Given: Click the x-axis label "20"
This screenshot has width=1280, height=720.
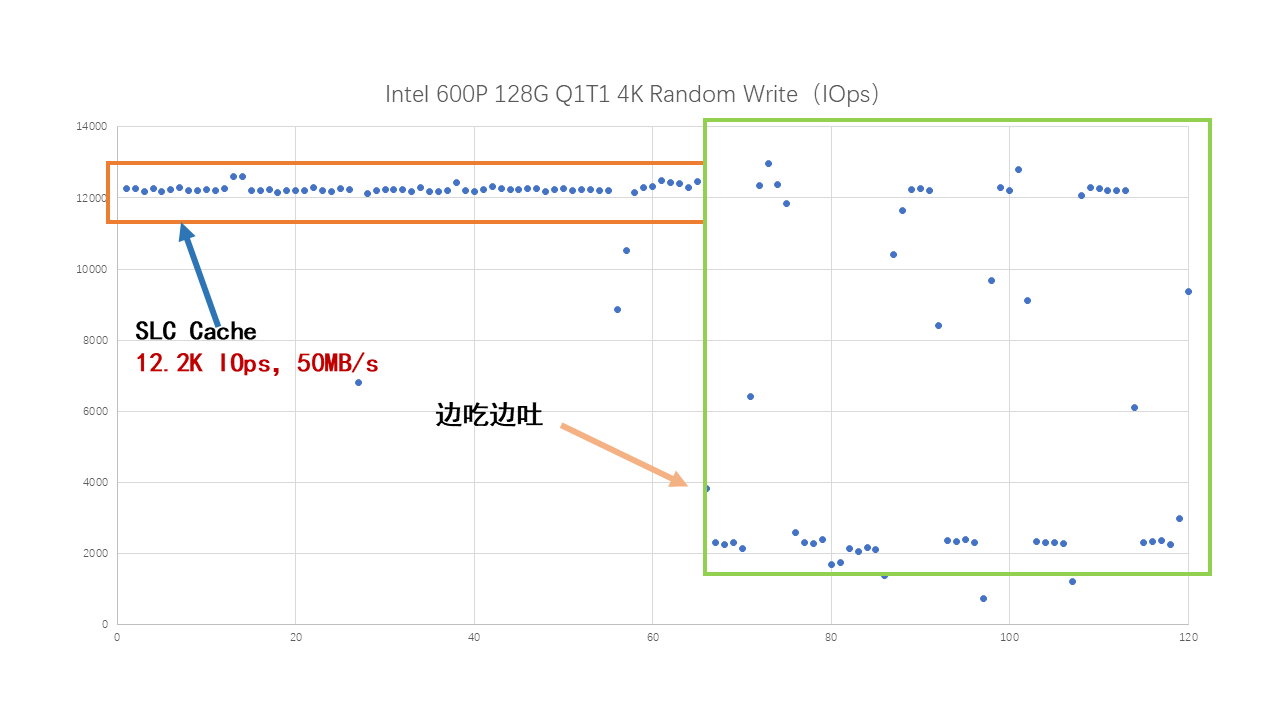Looking at the screenshot, I should (296, 637).
